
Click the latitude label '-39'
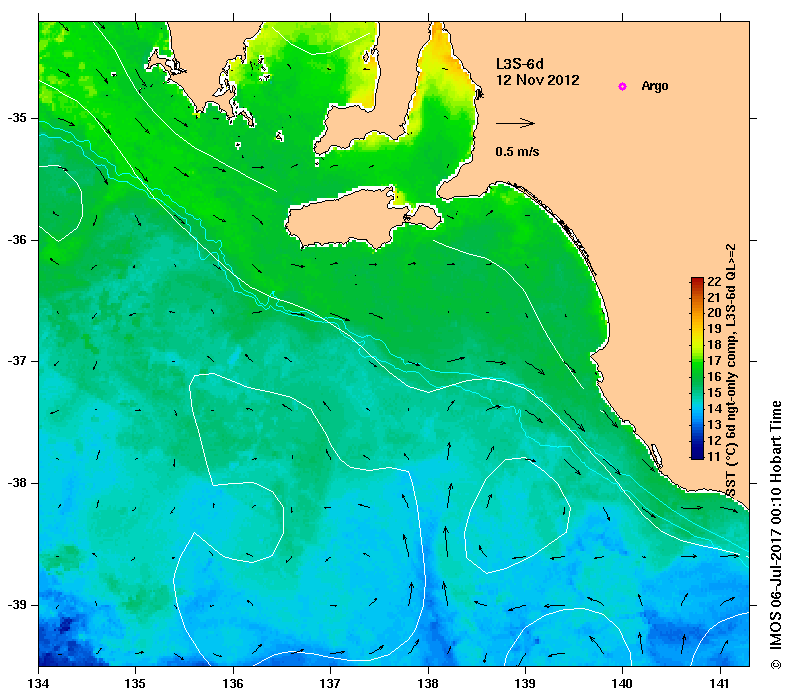pos(17,605)
